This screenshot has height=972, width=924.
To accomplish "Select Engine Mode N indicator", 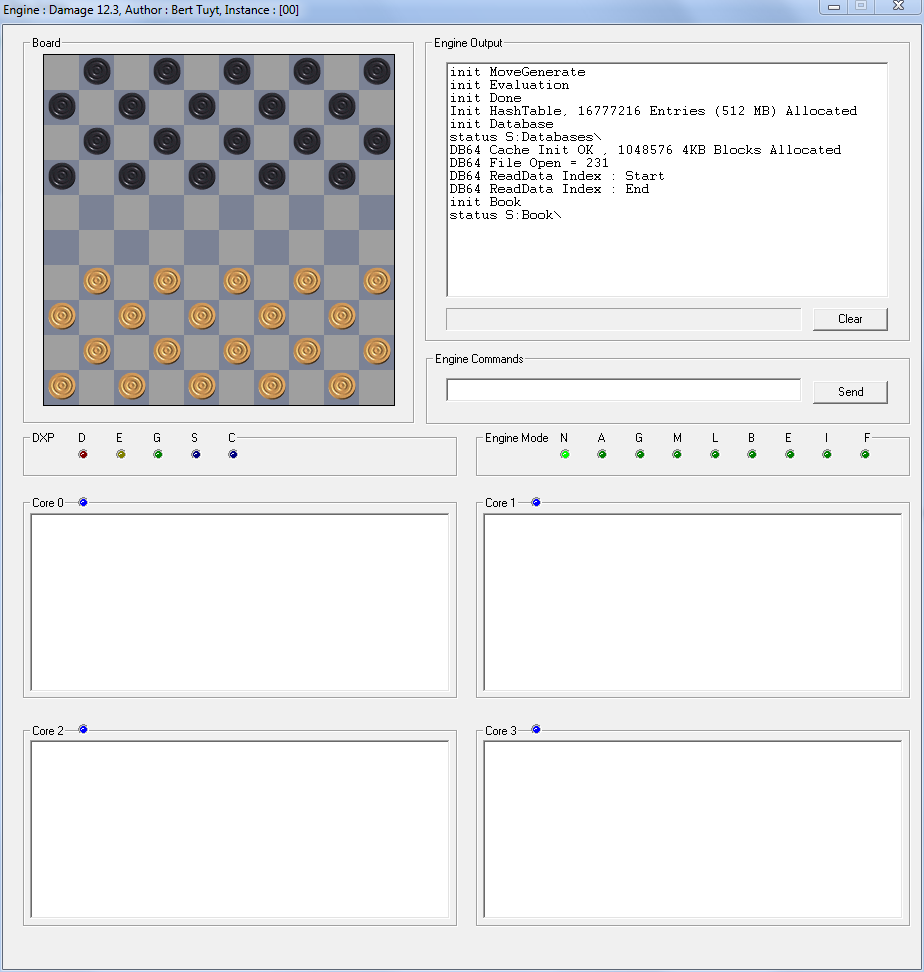I will pyautogui.click(x=565, y=454).
